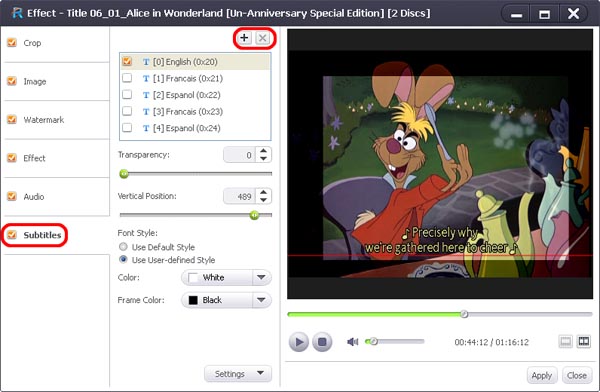Screen dimensions: 600x392
Task: Remove the subtitle with the X icon
Action: [x=262, y=38]
